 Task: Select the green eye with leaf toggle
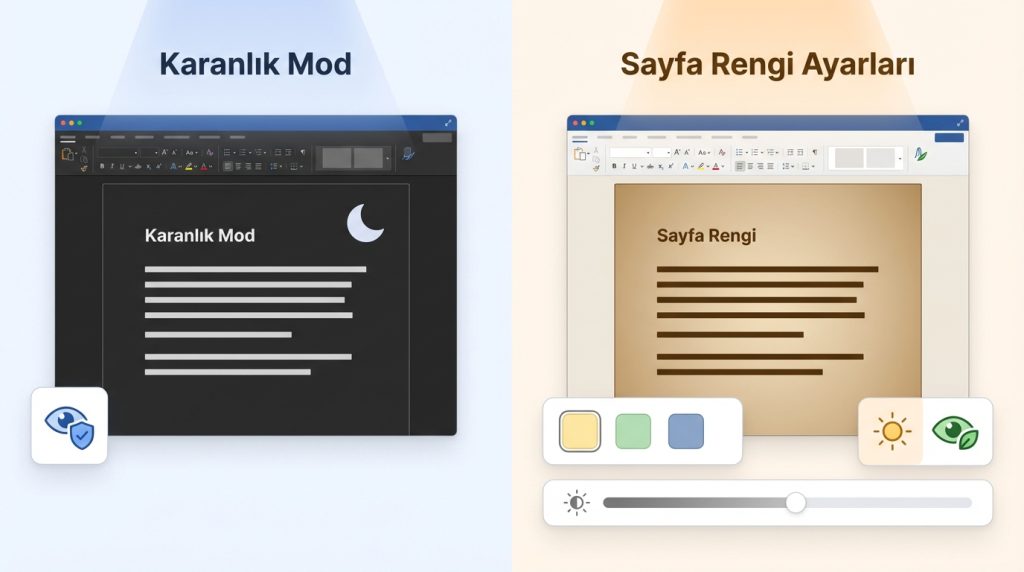click(955, 432)
